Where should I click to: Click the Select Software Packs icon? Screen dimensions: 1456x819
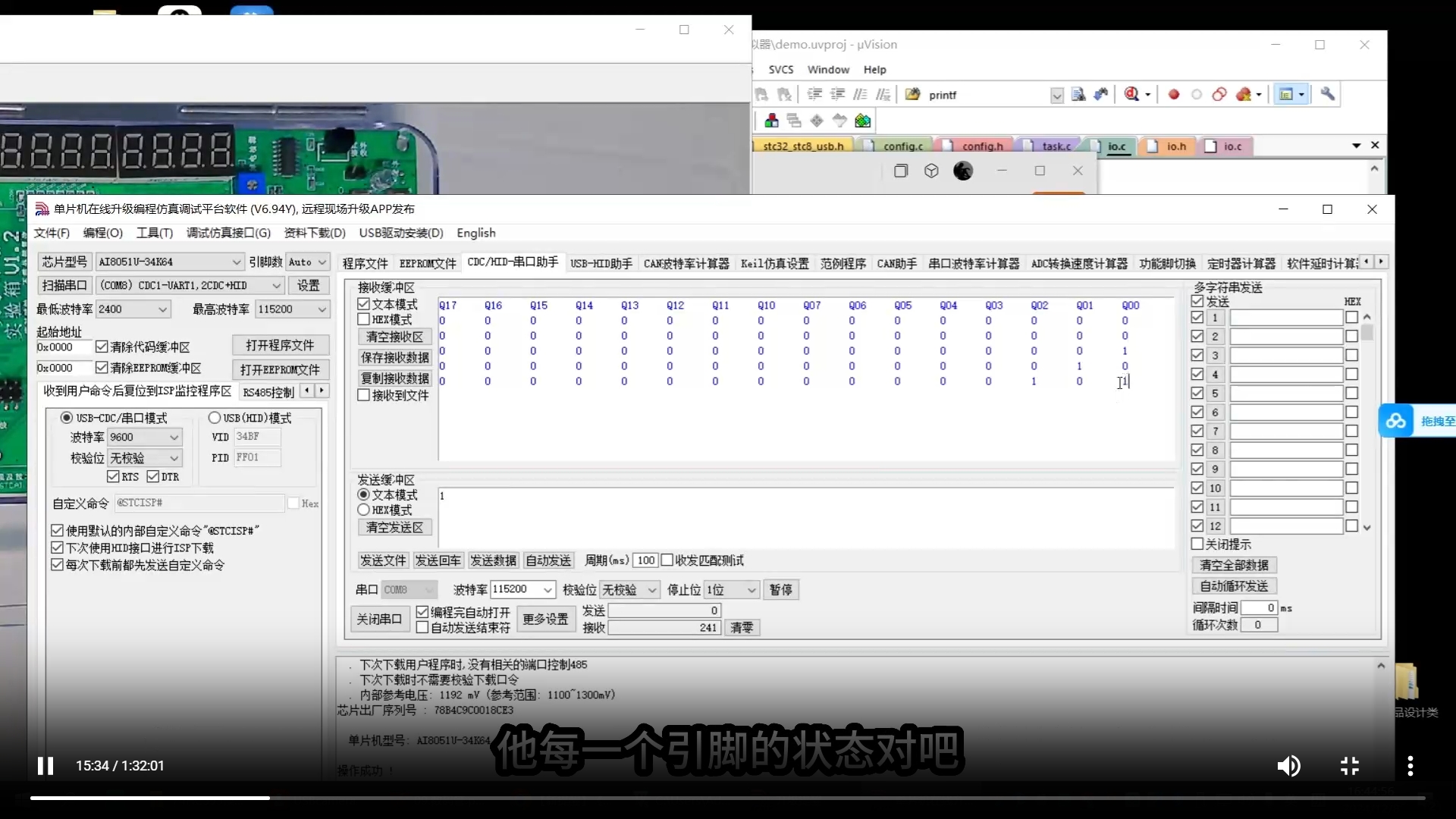pos(839,121)
